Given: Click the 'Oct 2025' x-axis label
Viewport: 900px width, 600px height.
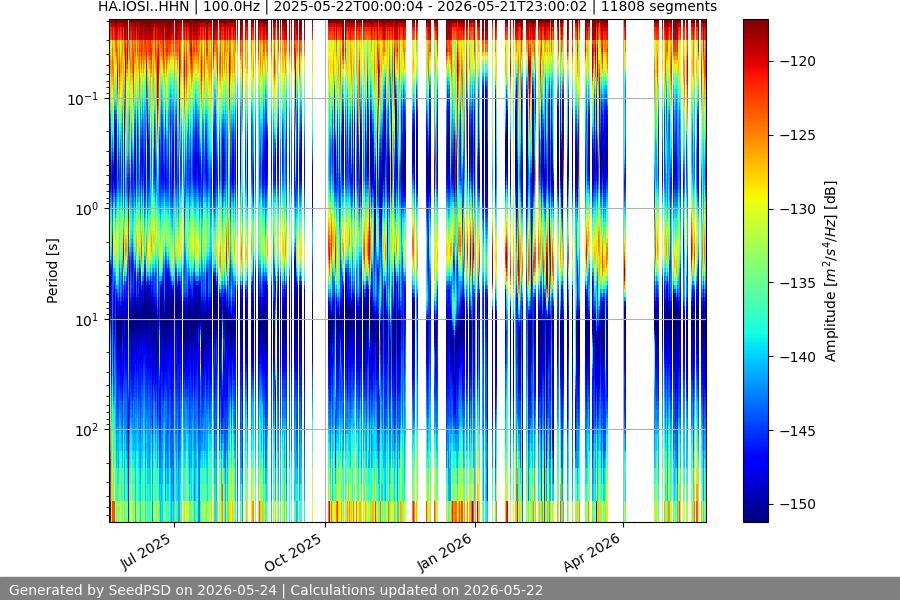Looking at the screenshot, I should coord(294,552).
